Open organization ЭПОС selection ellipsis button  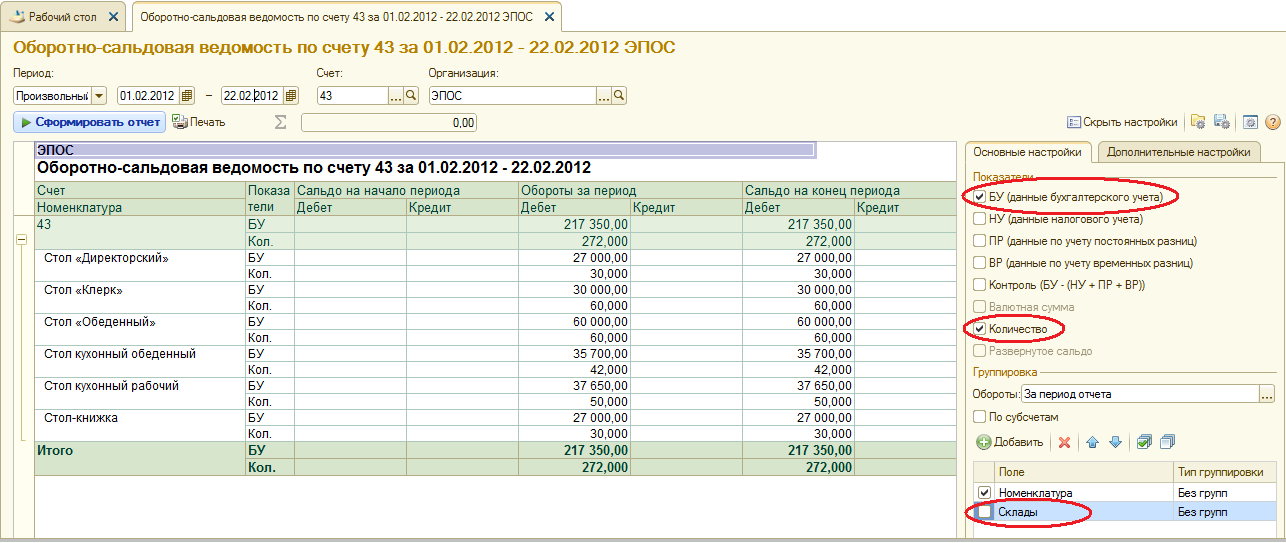click(x=604, y=96)
